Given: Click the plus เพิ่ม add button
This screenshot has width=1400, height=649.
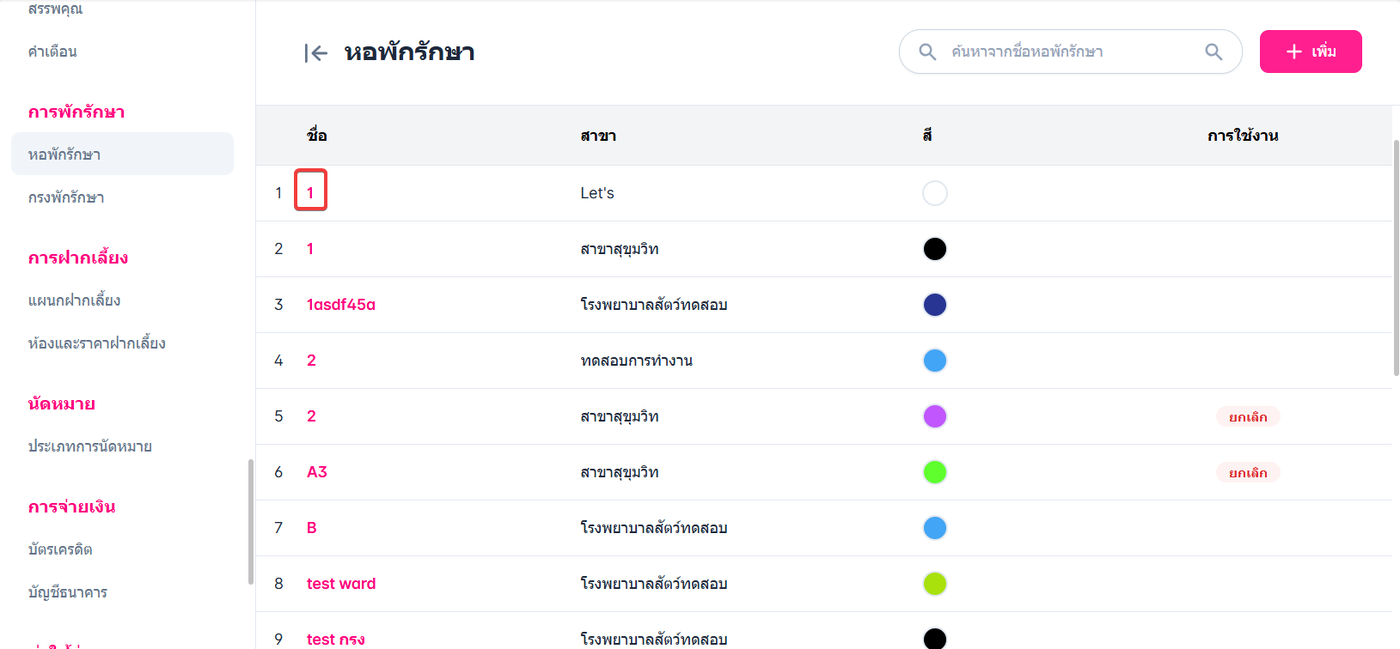Looking at the screenshot, I should point(1310,52).
